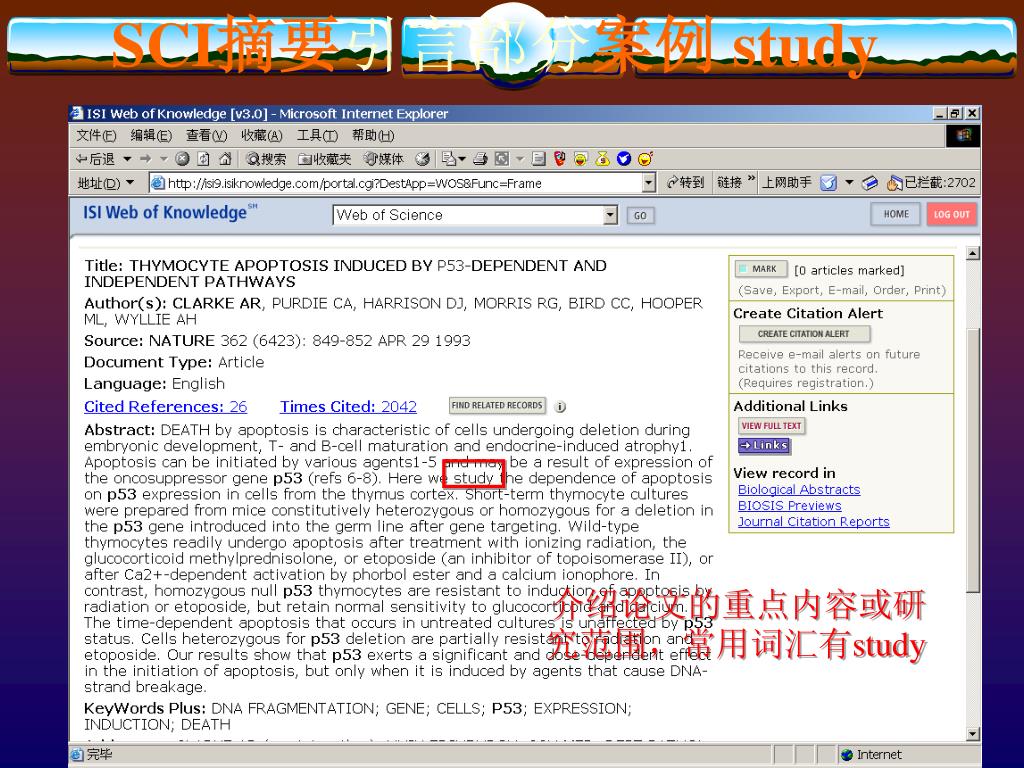The image size is (1024, 768).
Task: Click the 地址(D) address label dropdown
Action: [105, 183]
